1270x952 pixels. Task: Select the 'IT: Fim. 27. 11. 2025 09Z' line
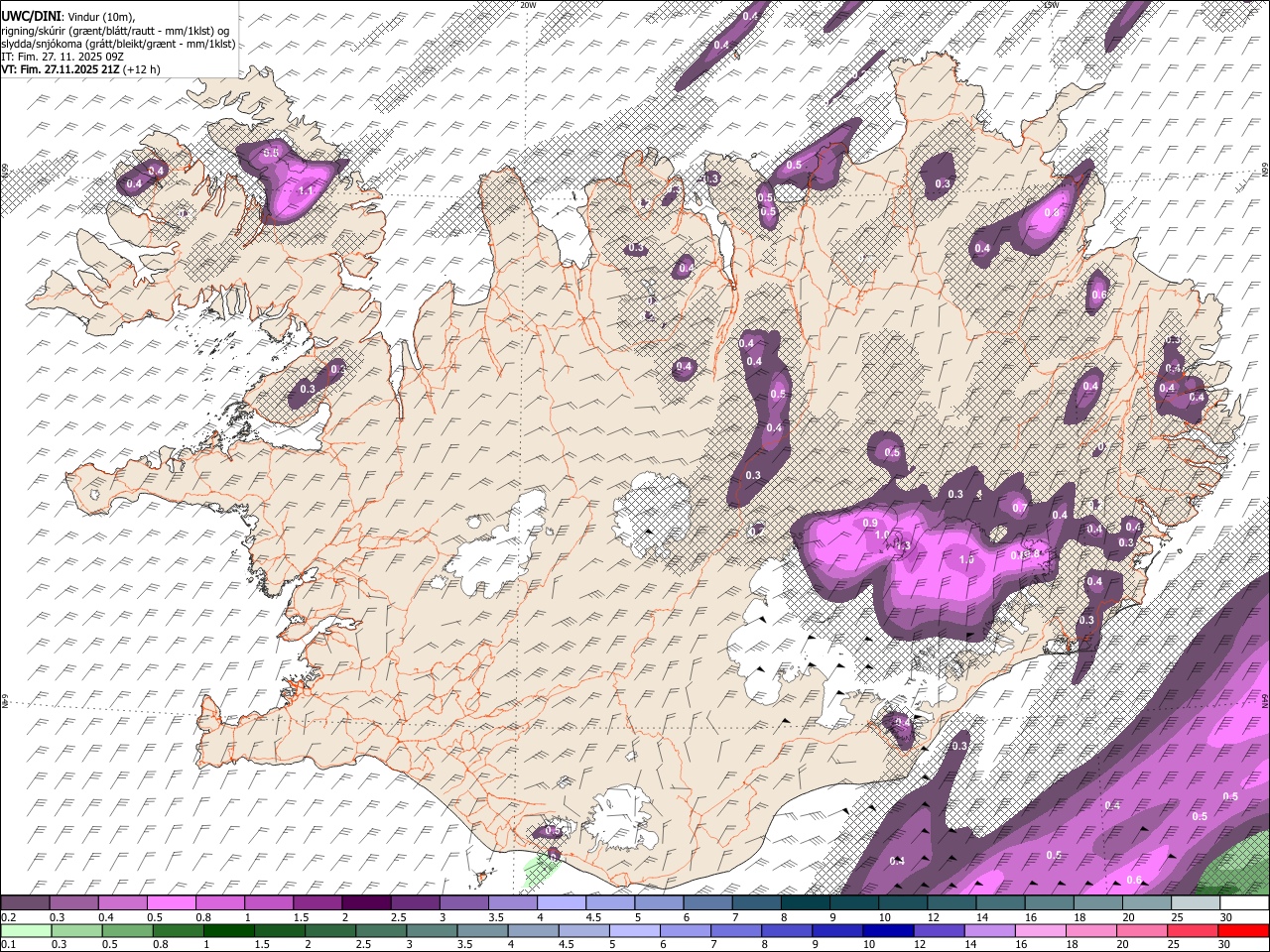[x=63, y=57]
